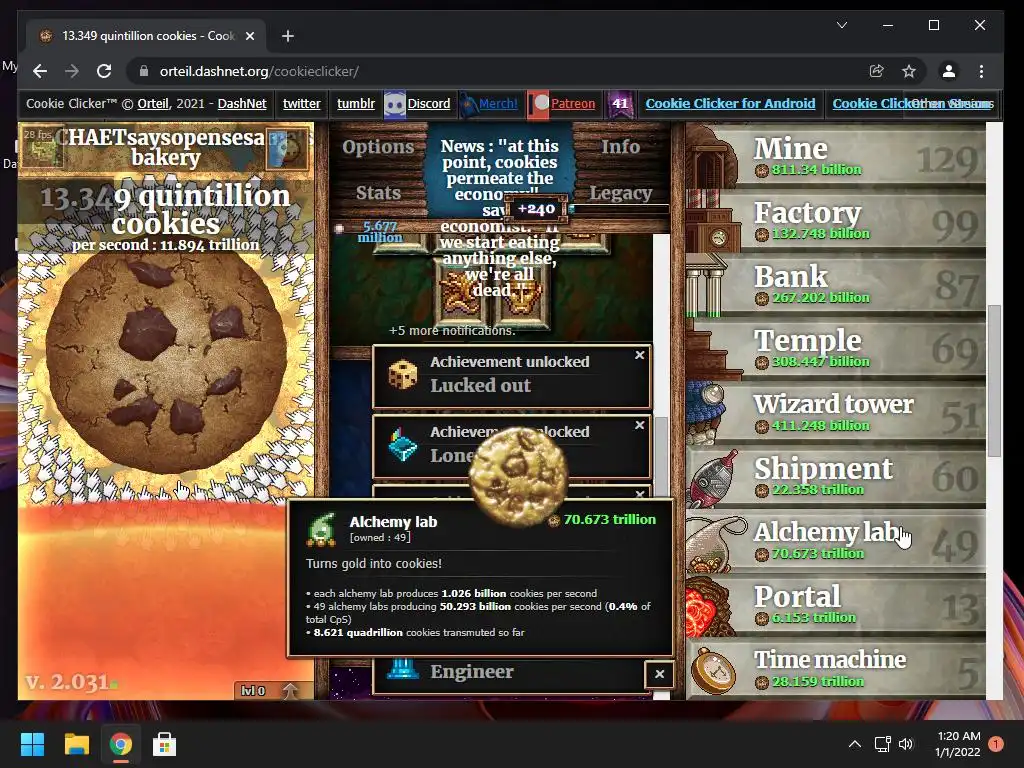This screenshot has height=768, width=1024.
Task: Dismiss the Lucked out achievement notification
Action: (639, 355)
